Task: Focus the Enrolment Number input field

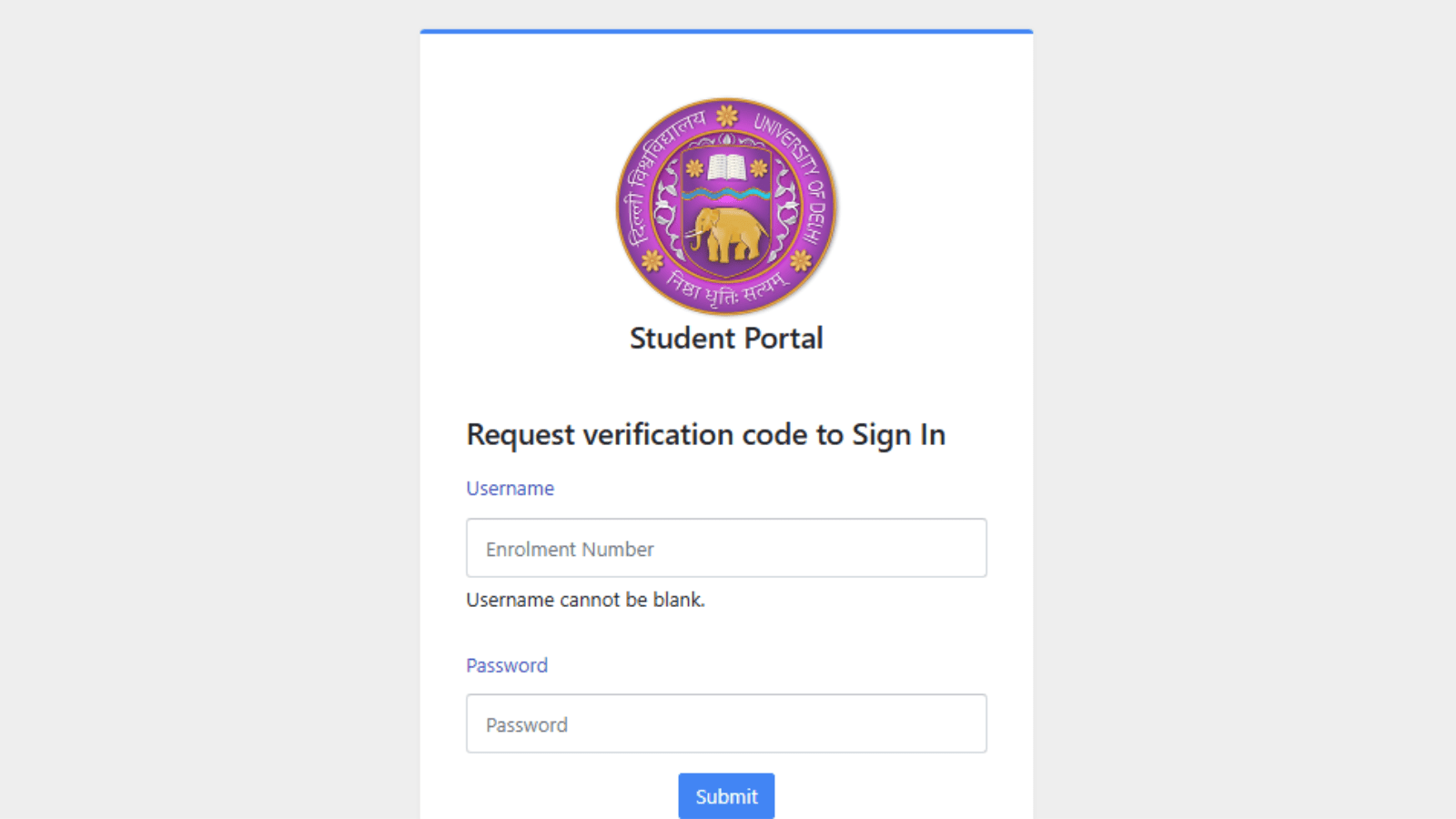Action: click(x=726, y=548)
